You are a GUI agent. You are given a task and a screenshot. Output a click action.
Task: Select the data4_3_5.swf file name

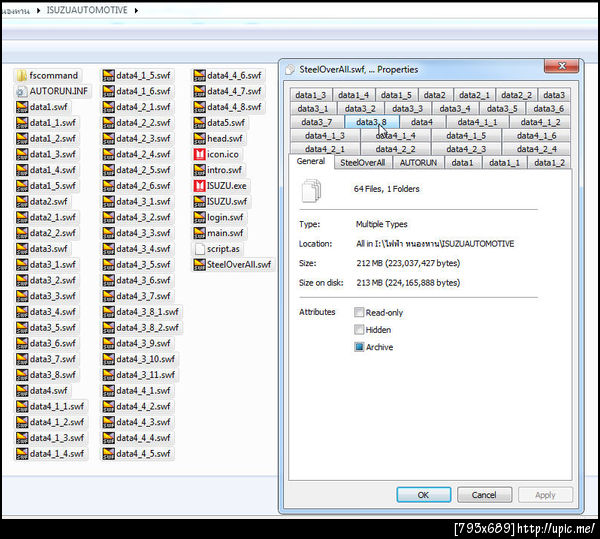click(143, 265)
